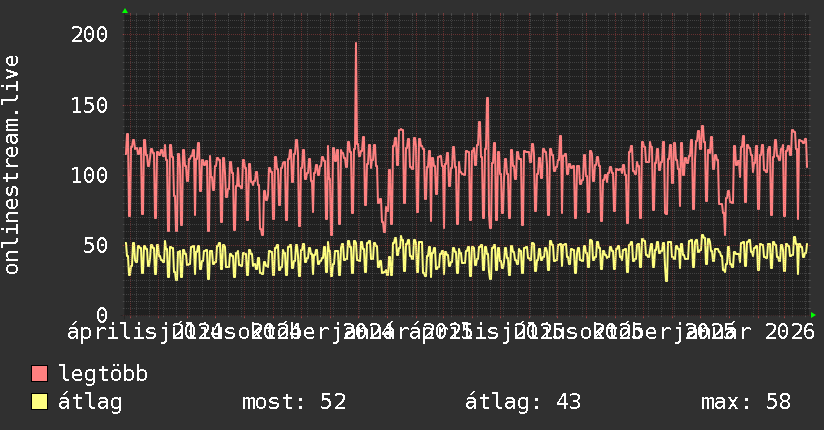This screenshot has width=824, height=430.
Task: Click the y-axis label 0
Action: pos(102,315)
